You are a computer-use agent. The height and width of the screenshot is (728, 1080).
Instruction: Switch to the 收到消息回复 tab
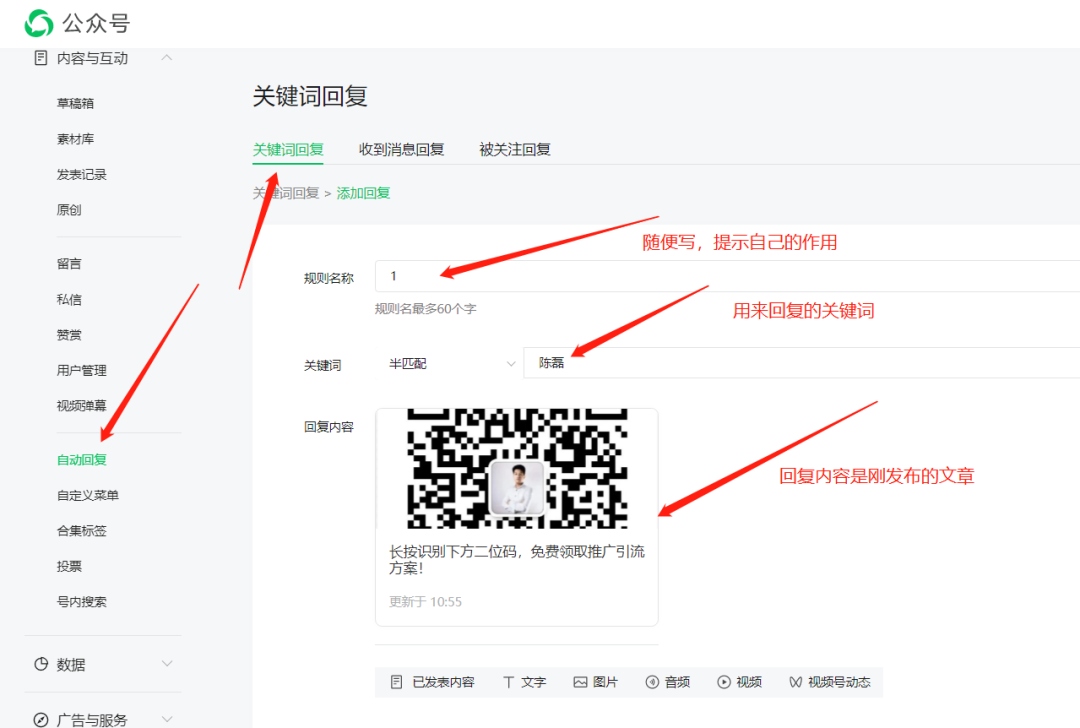pyautogui.click(x=402, y=149)
